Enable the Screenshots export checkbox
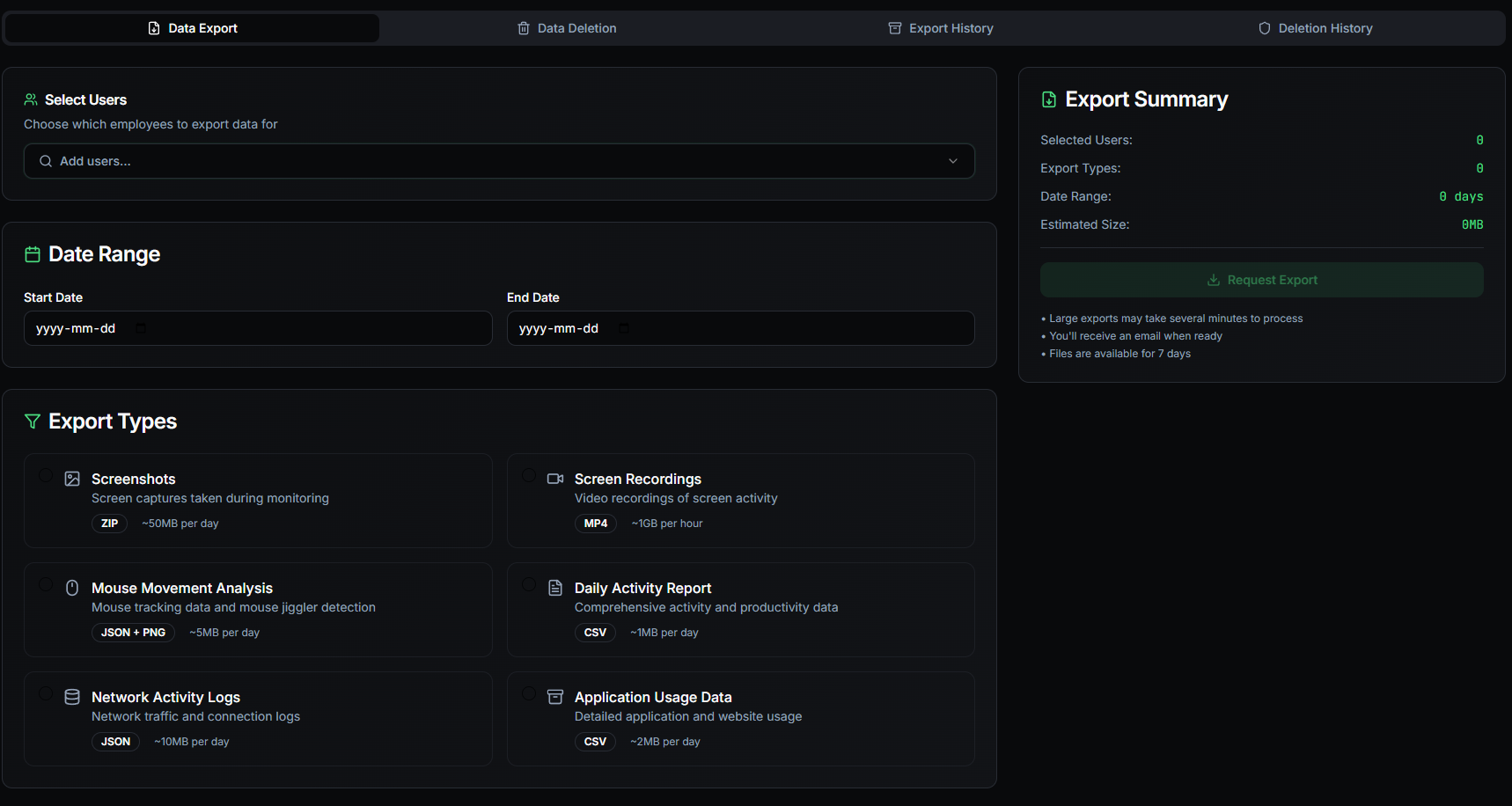The width and height of the screenshot is (1512, 806). tap(46, 475)
